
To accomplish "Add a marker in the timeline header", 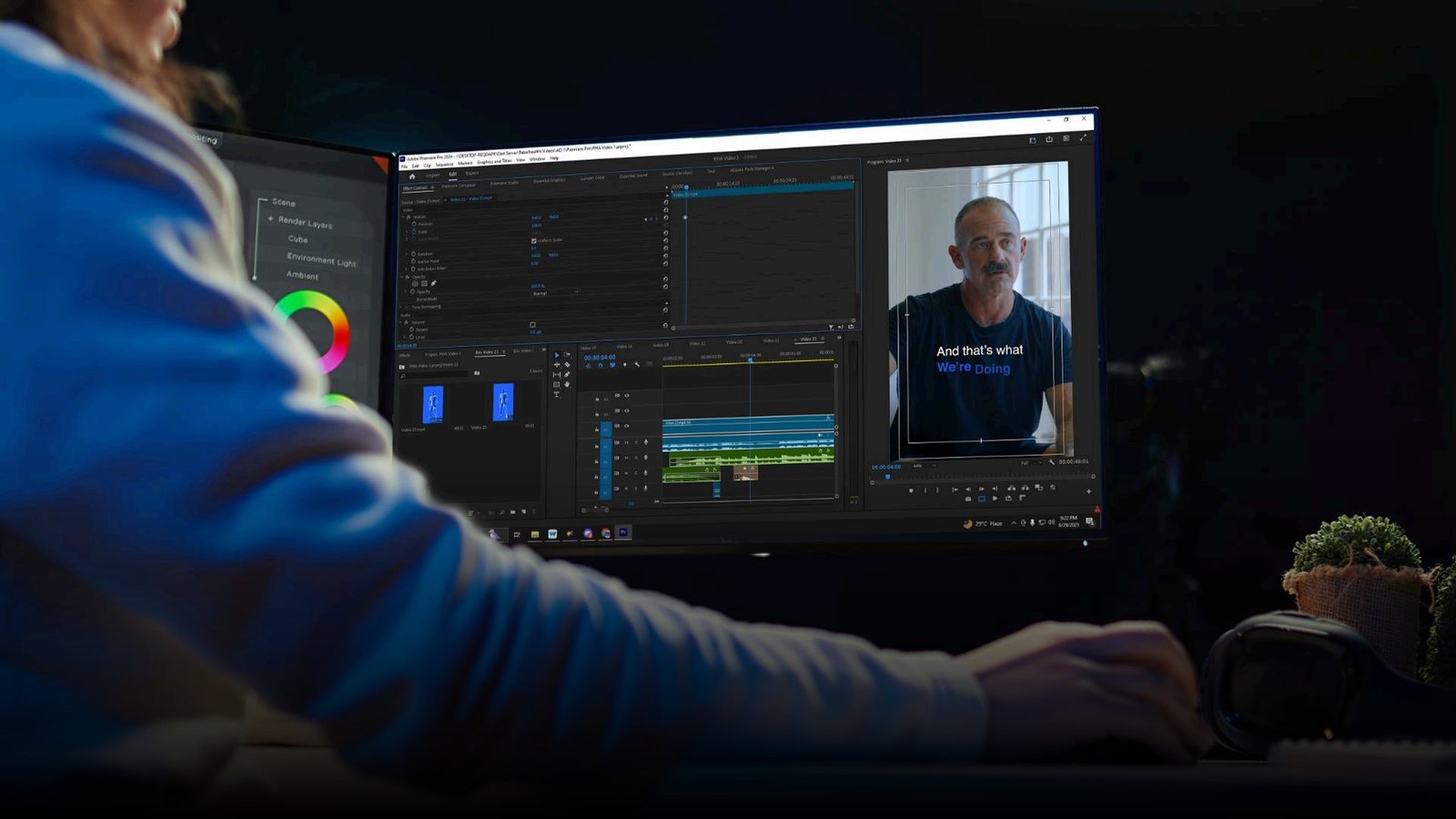I will coord(625,365).
